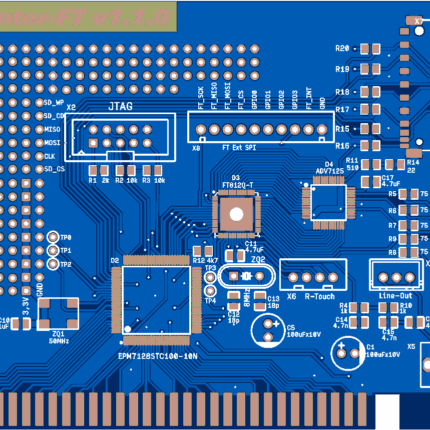Select the Line-Out connector

[x=396, y=275]
